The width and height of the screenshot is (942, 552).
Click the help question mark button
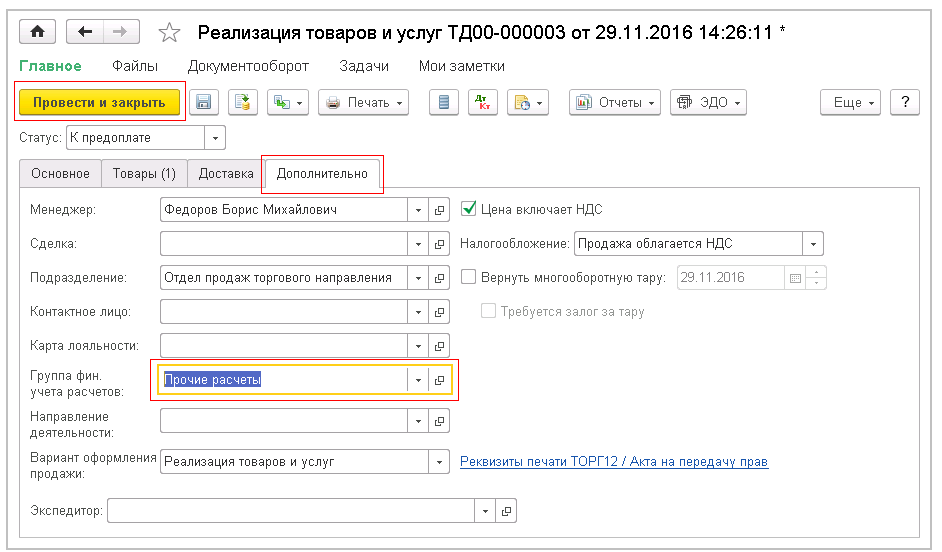[x=904, y=102]
